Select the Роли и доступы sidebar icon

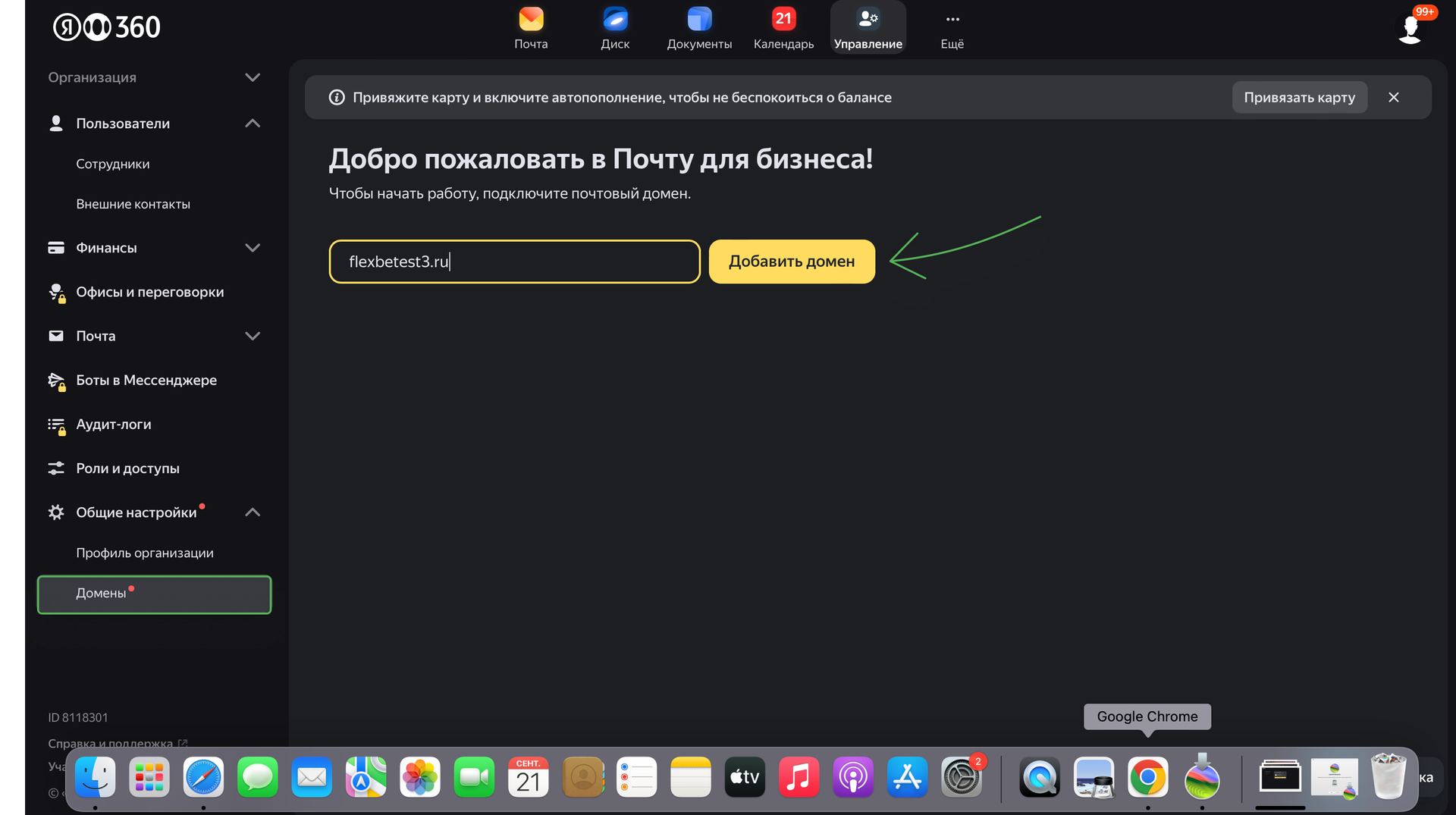tap(56, 469)
